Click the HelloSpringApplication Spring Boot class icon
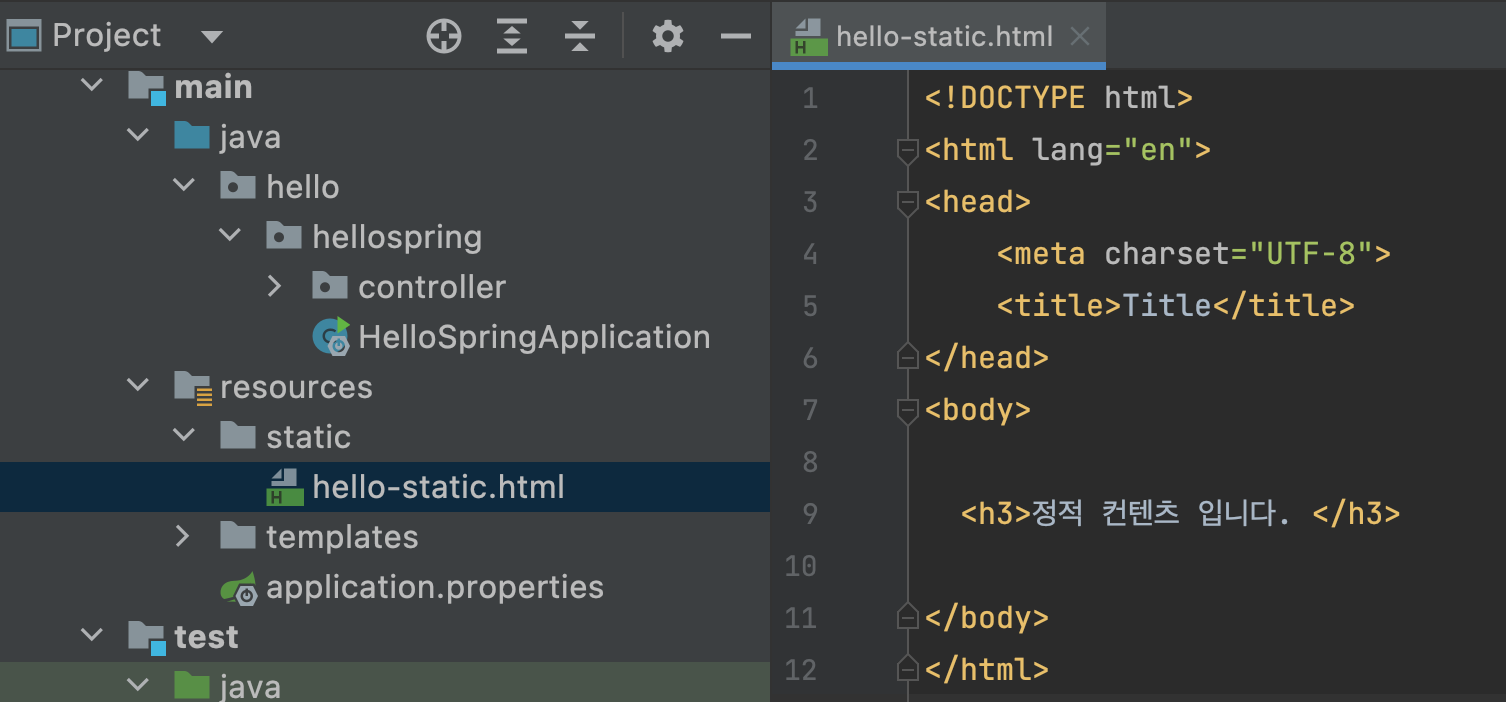Image resolution: width=1506 pixels, height=702 pixels. [331, 336]
